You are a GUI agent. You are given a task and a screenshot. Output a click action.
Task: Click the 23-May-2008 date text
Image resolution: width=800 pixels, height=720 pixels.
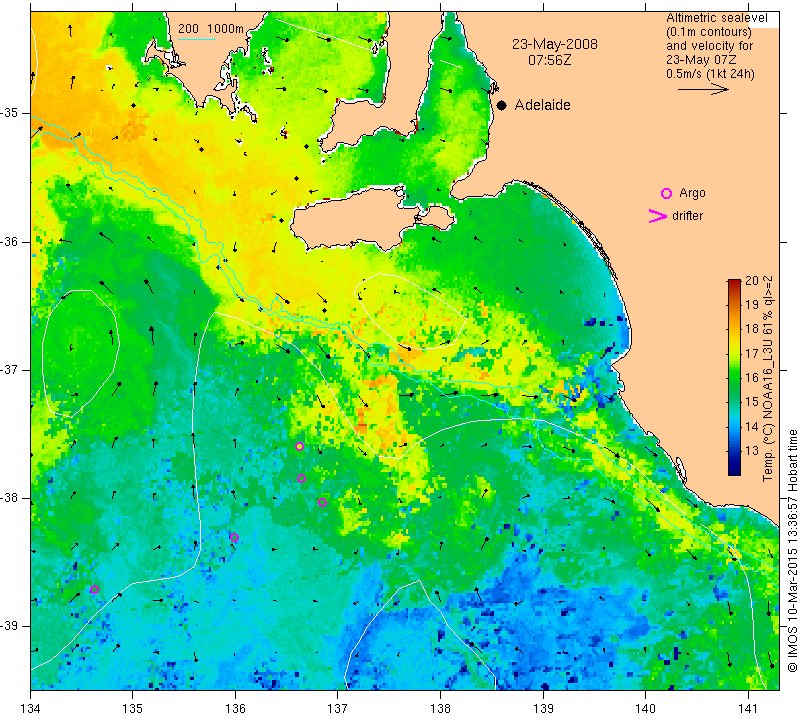pyautogui.click(x=555, y=44)
